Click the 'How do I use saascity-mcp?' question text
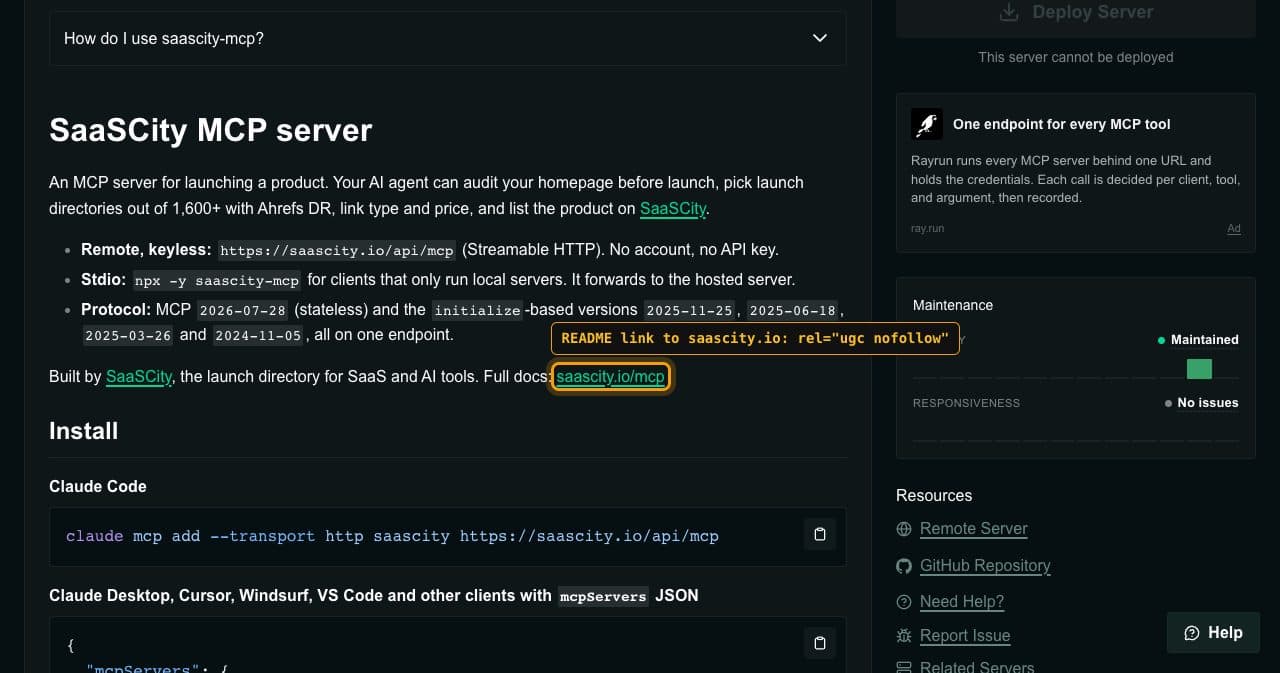1280x673 pixels. click(164, 38)
